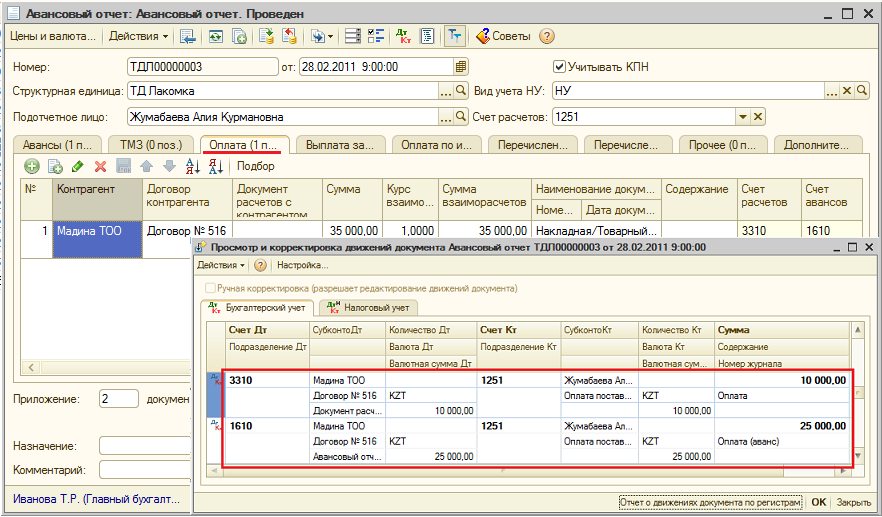
Task: Click the green add row icon
Action: (x=31, y=166)
